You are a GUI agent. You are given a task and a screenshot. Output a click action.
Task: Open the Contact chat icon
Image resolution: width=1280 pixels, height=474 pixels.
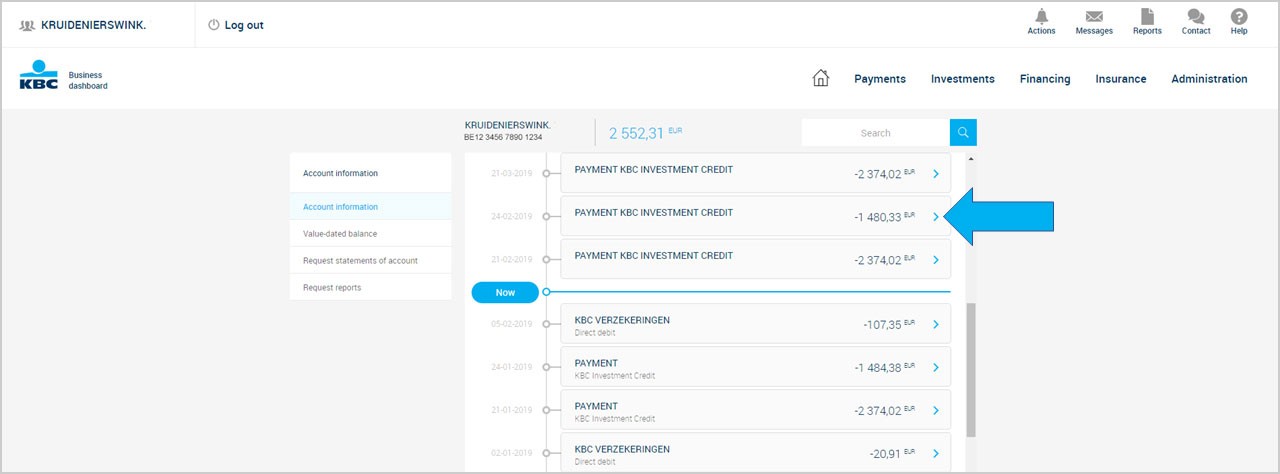pos(1196,17)
